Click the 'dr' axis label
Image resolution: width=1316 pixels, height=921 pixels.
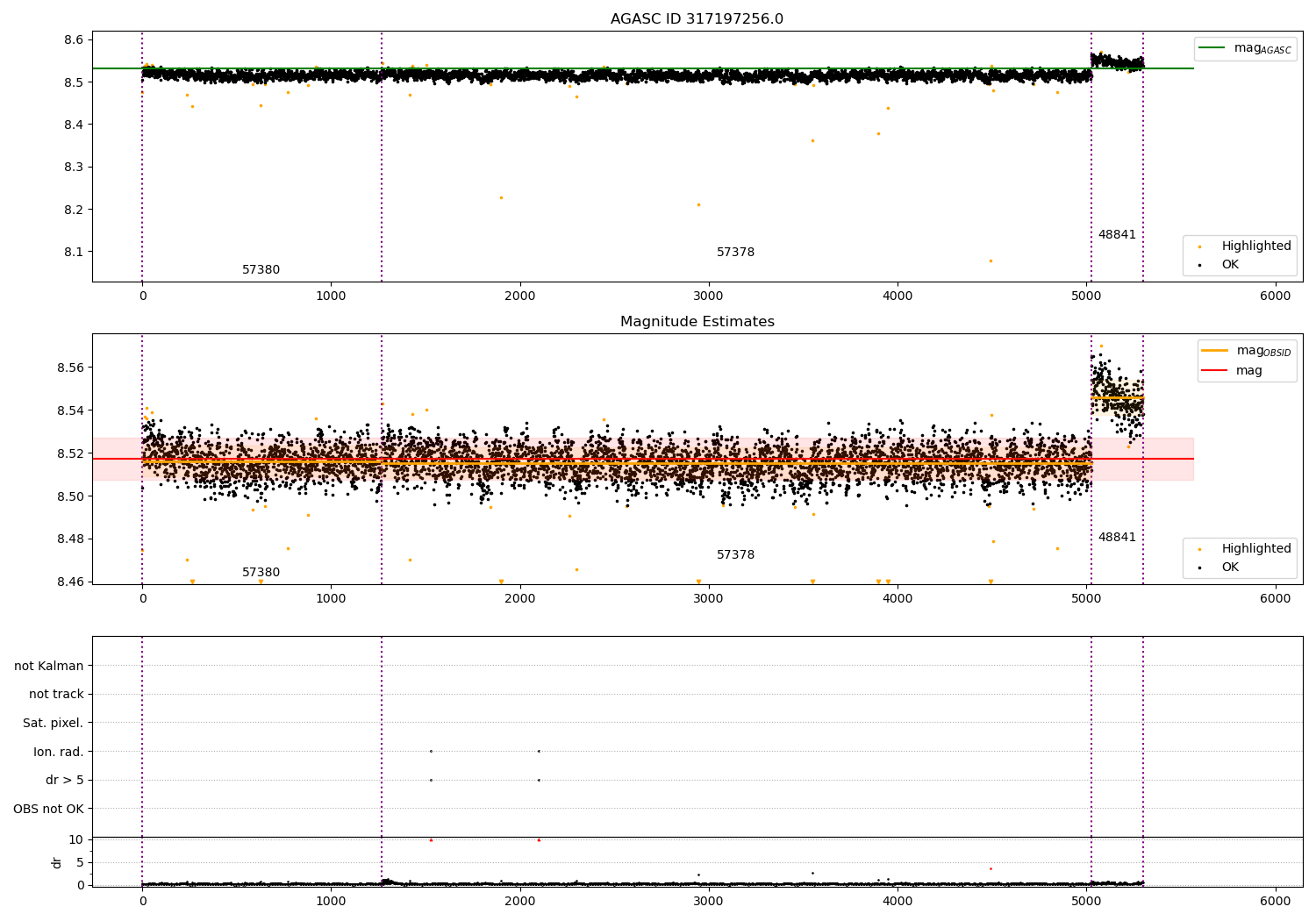[x=57, y=862]
